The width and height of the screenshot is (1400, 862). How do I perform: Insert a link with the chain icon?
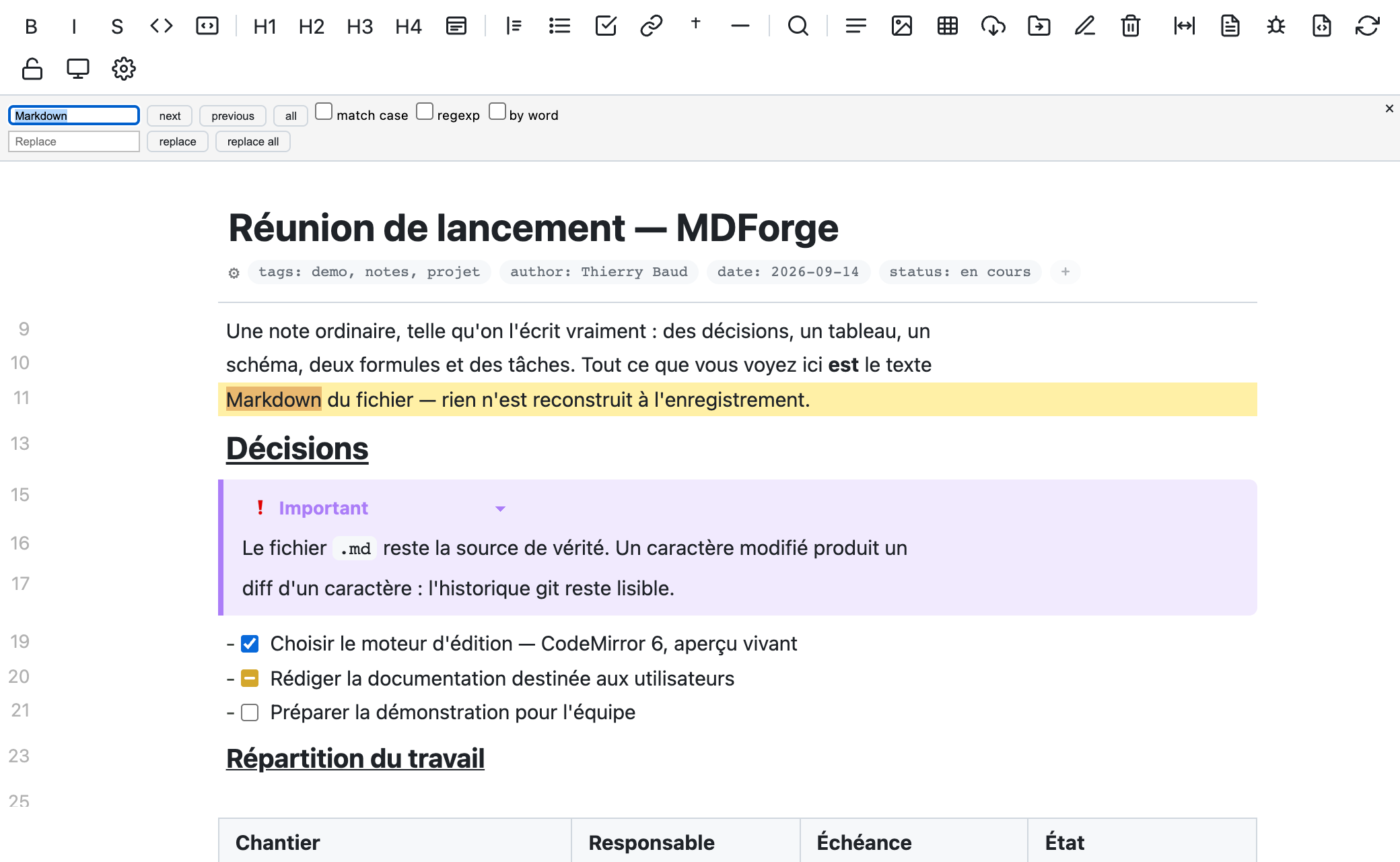[x=652, y=26]
